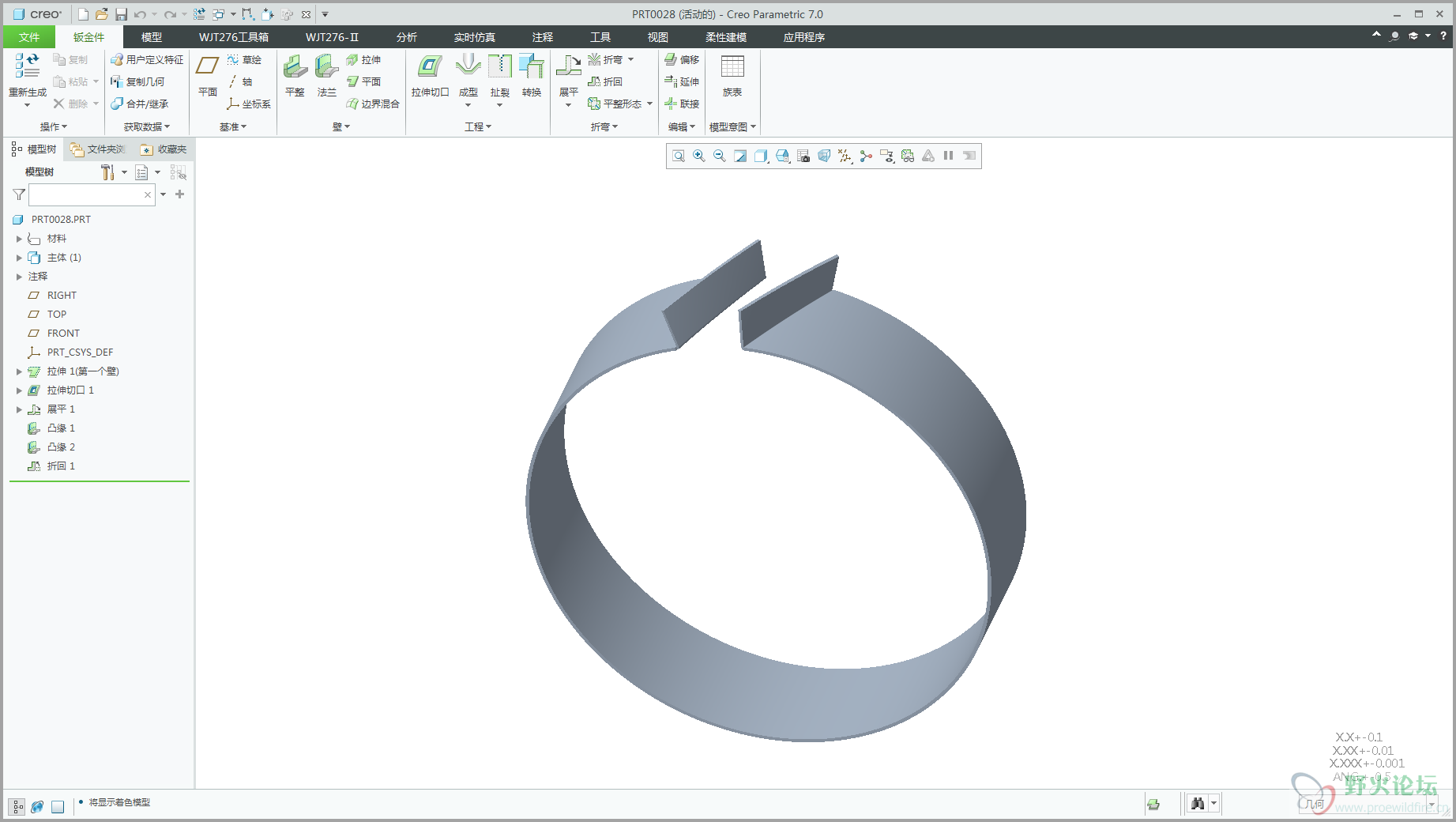Expand the 拉伸 1 tree node

19,371
